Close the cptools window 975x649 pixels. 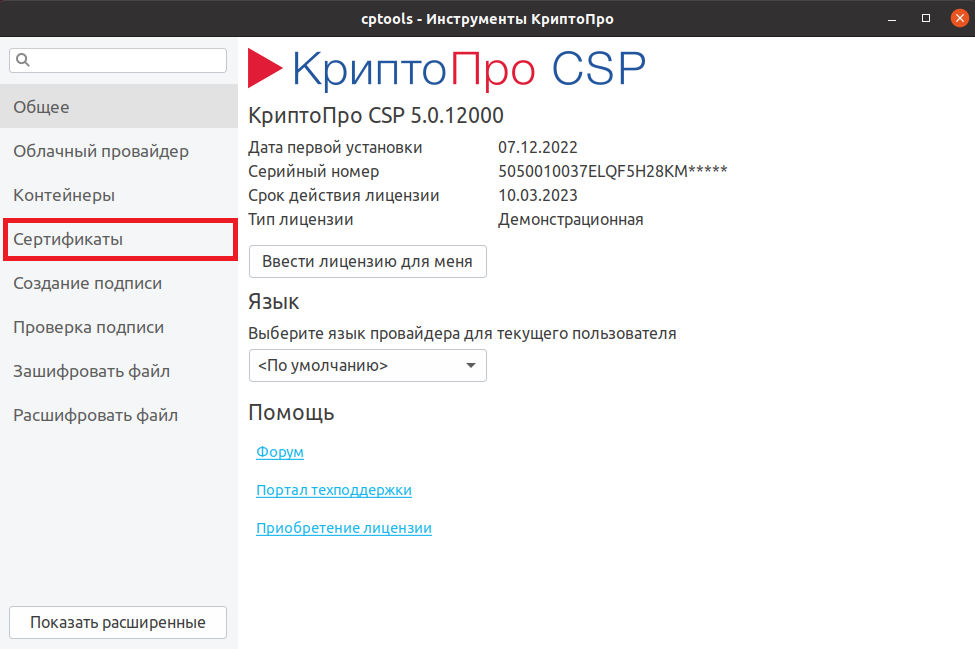coord(957,18)
